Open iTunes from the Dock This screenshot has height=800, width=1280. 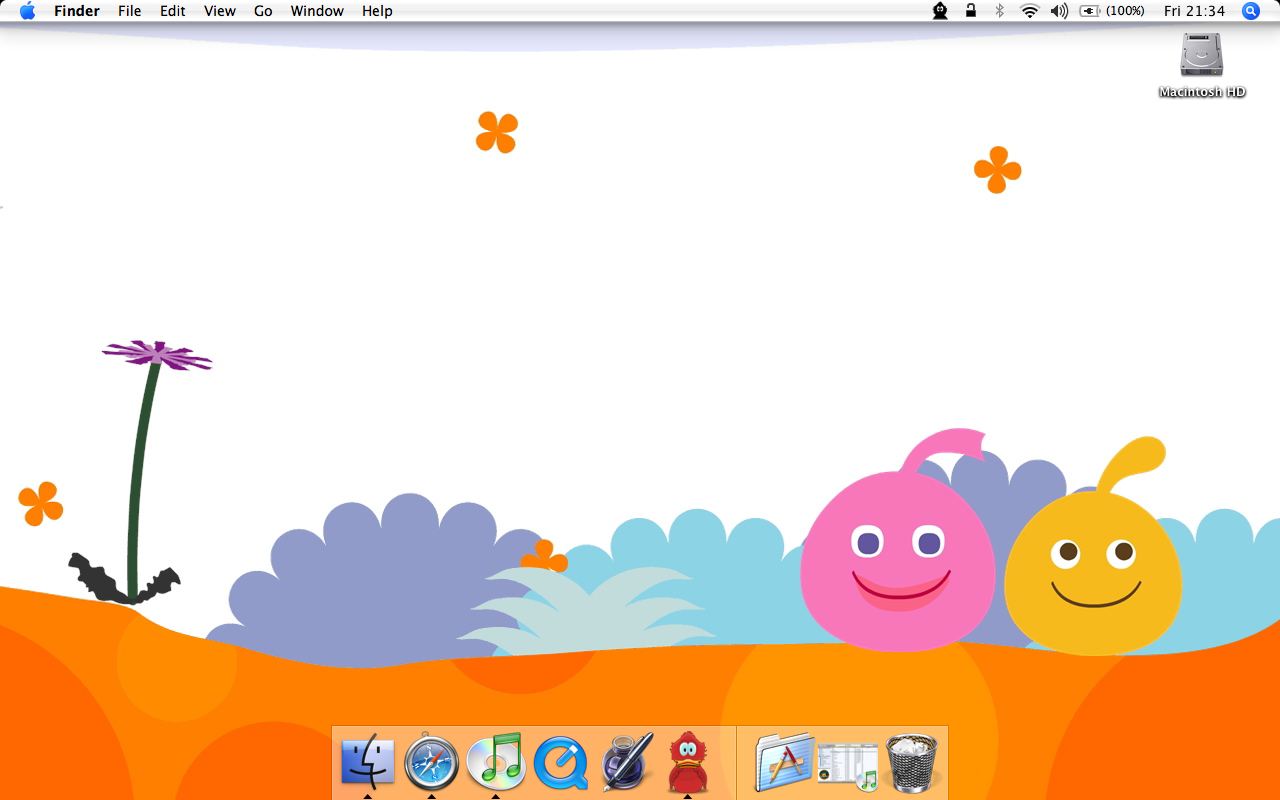click(495, 762)
